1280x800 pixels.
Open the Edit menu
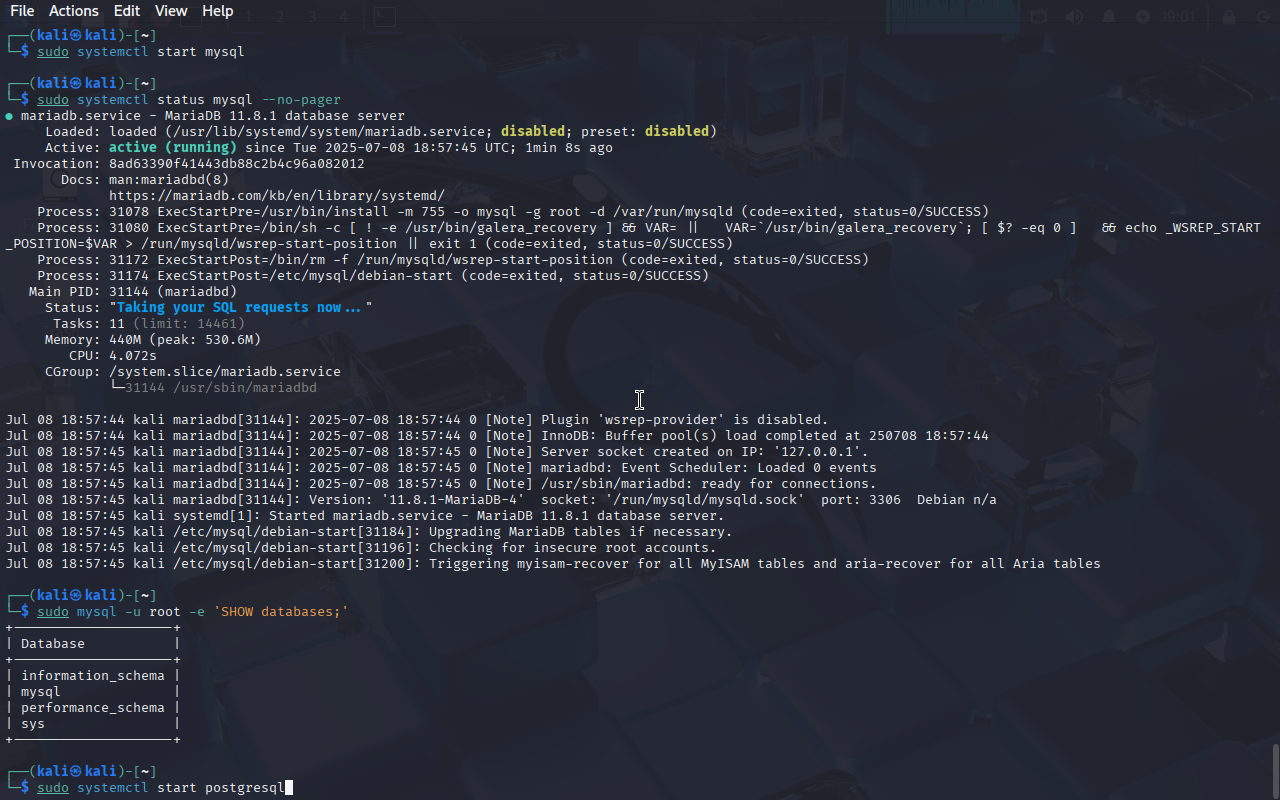pyautogui.click(x=127, y=11)
